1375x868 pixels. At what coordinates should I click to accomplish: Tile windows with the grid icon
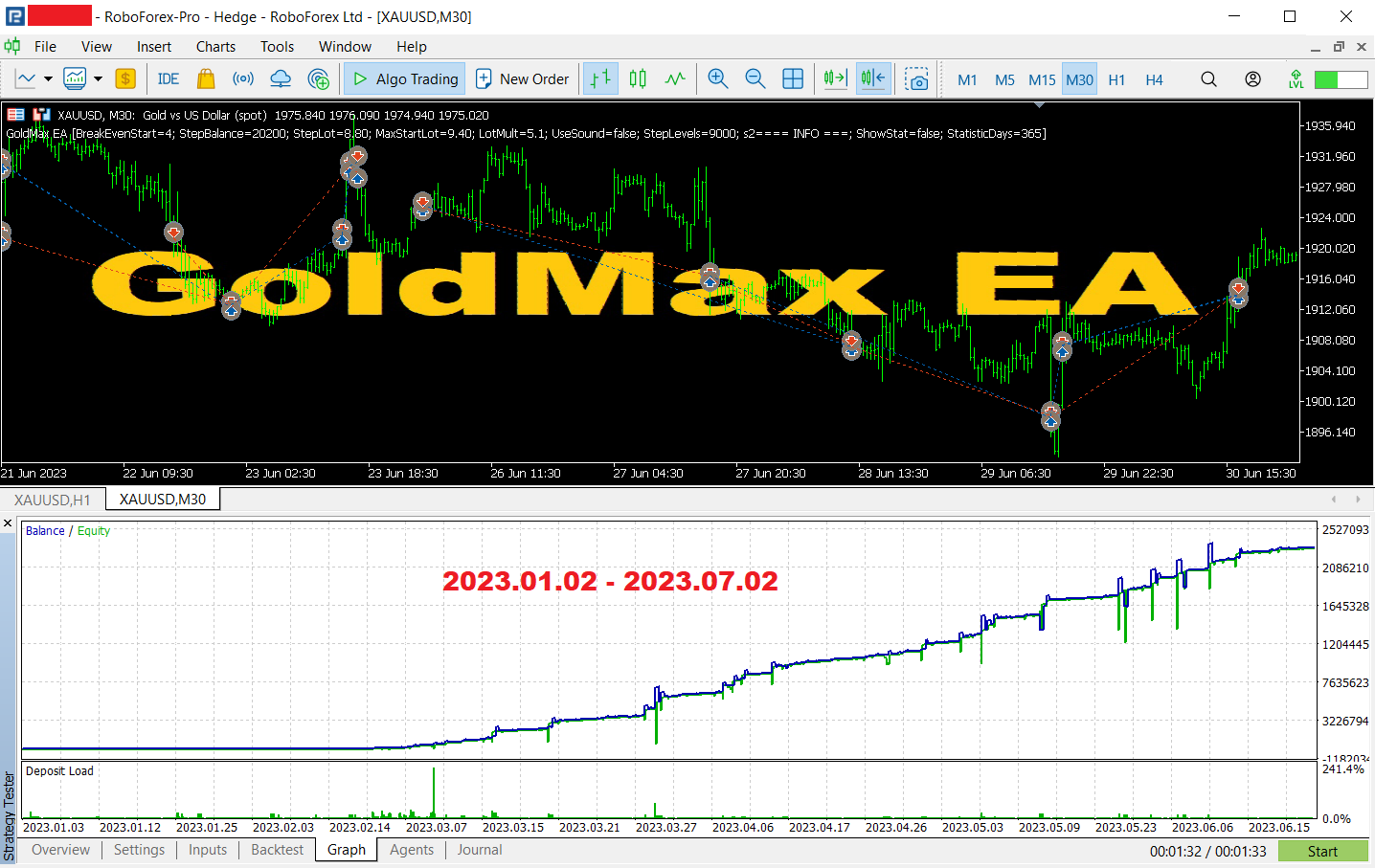pyautogui.click(x=793, y=79)
